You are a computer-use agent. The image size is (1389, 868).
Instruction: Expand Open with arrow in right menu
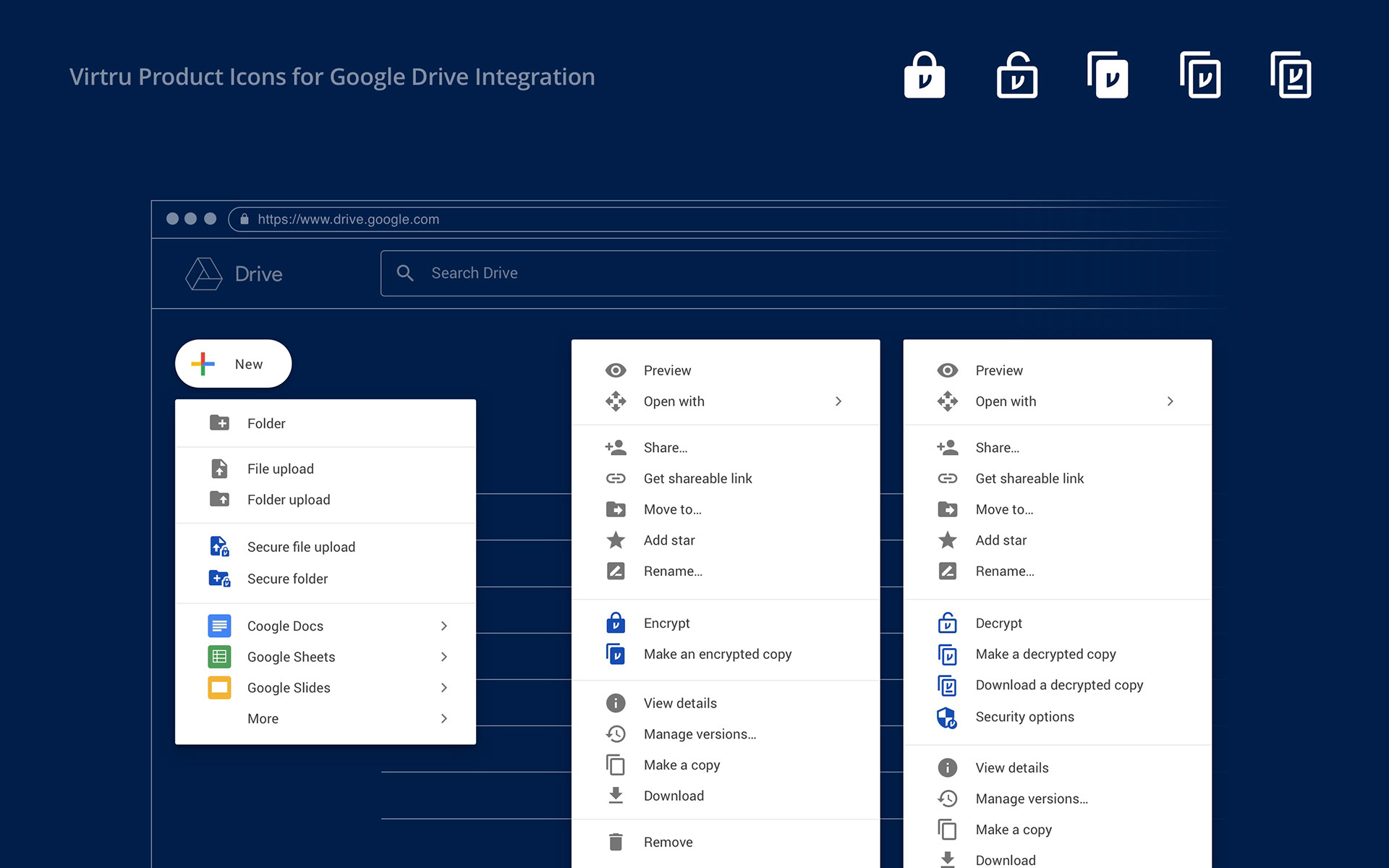click(1170, 401)
